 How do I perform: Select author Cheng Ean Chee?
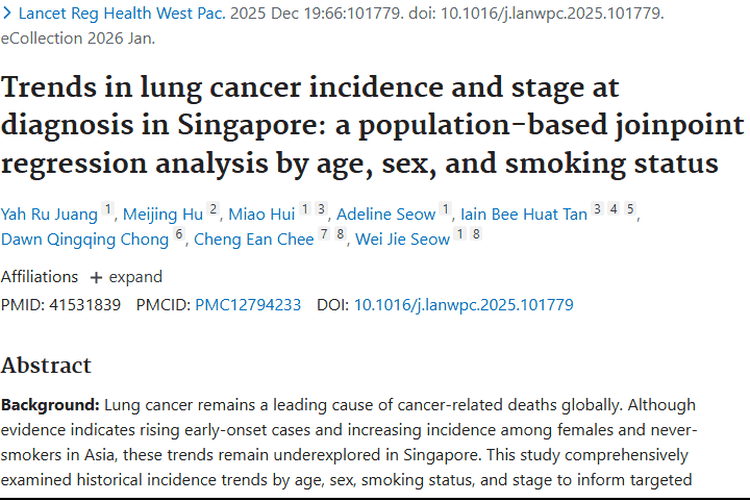[254, 239]
